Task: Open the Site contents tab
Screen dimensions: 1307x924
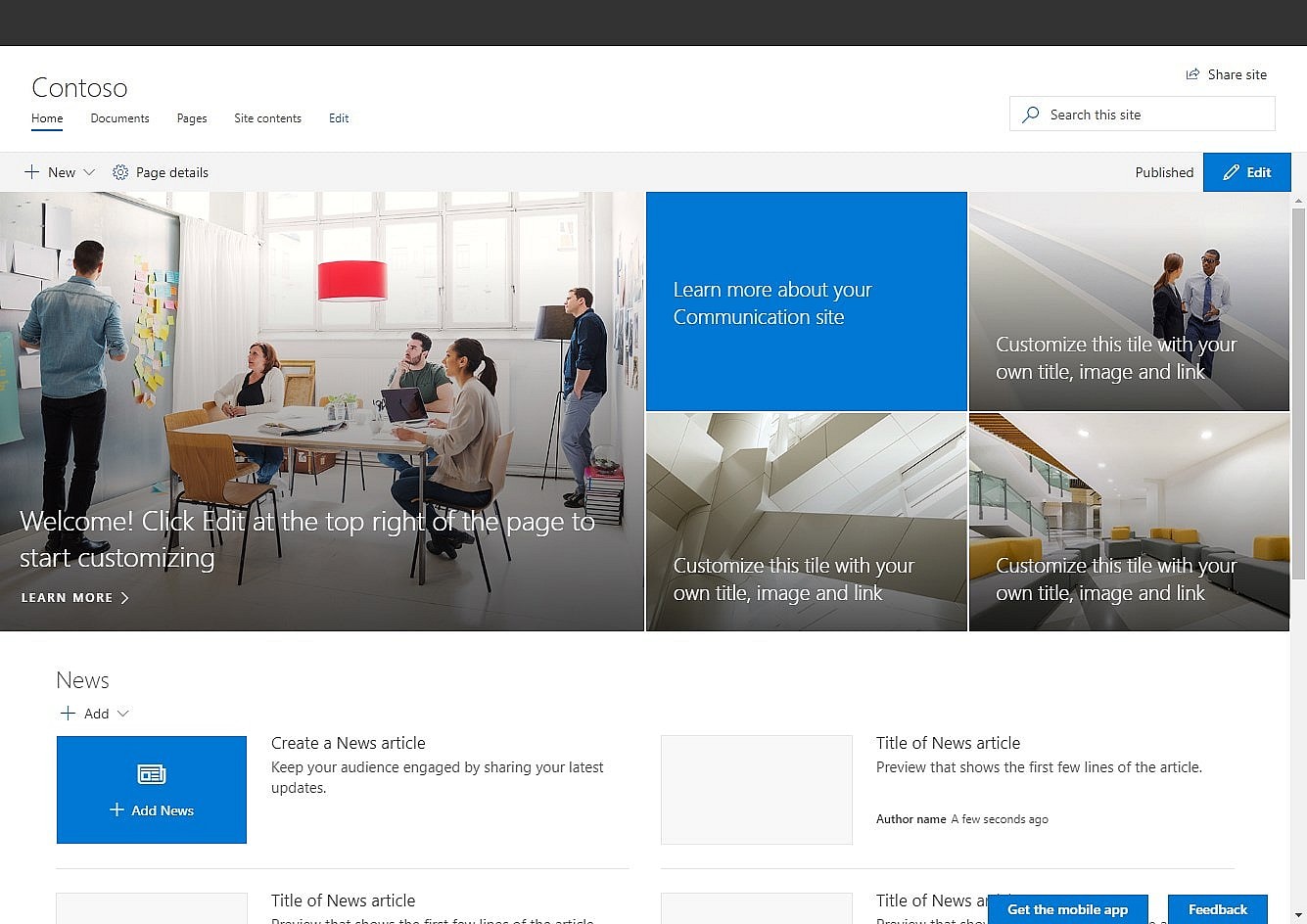Action: (267, 118)
